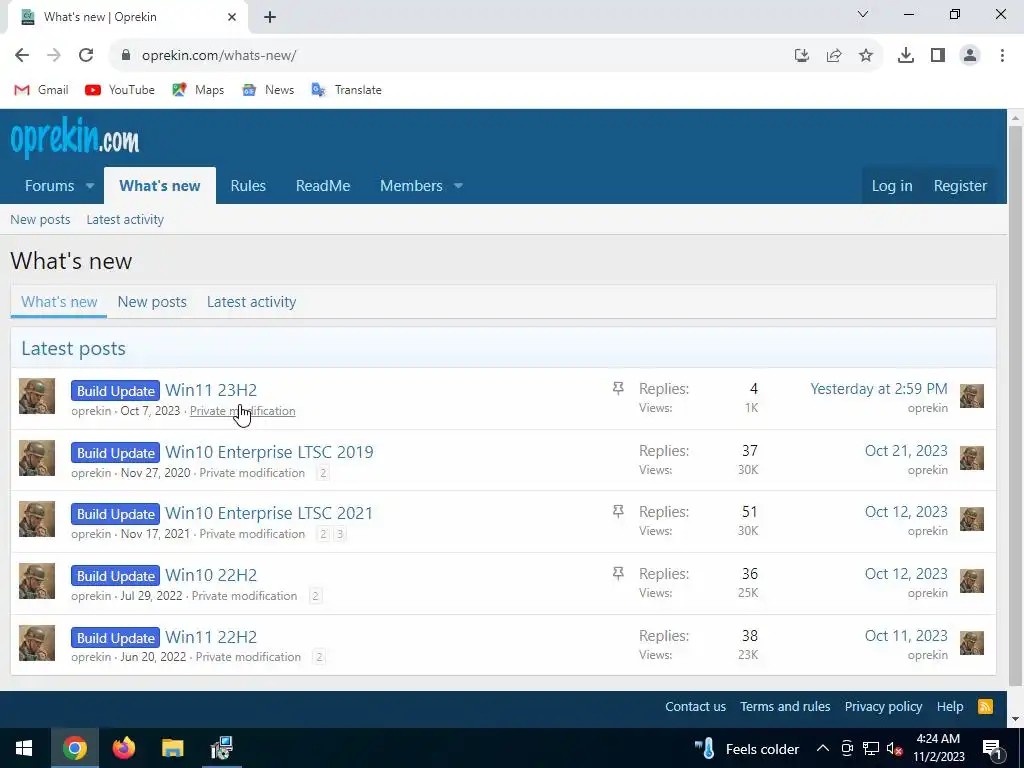Reload the page with refresh icon
Image resolution: width=1024 pixels, height=768 pixels.
(86, 56)
